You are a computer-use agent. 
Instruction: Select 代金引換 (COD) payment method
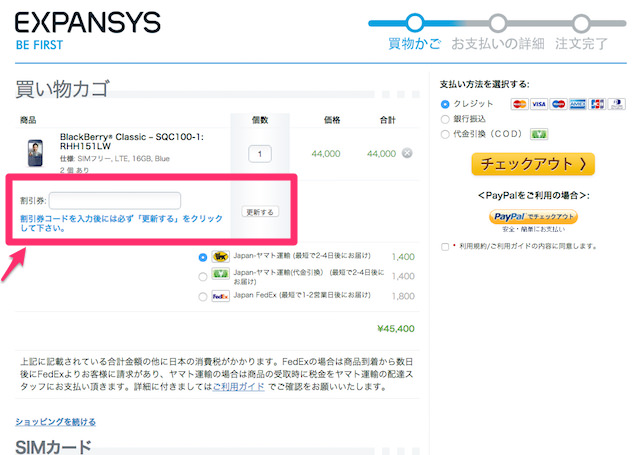pyautogui.click(x=445, y=134)
